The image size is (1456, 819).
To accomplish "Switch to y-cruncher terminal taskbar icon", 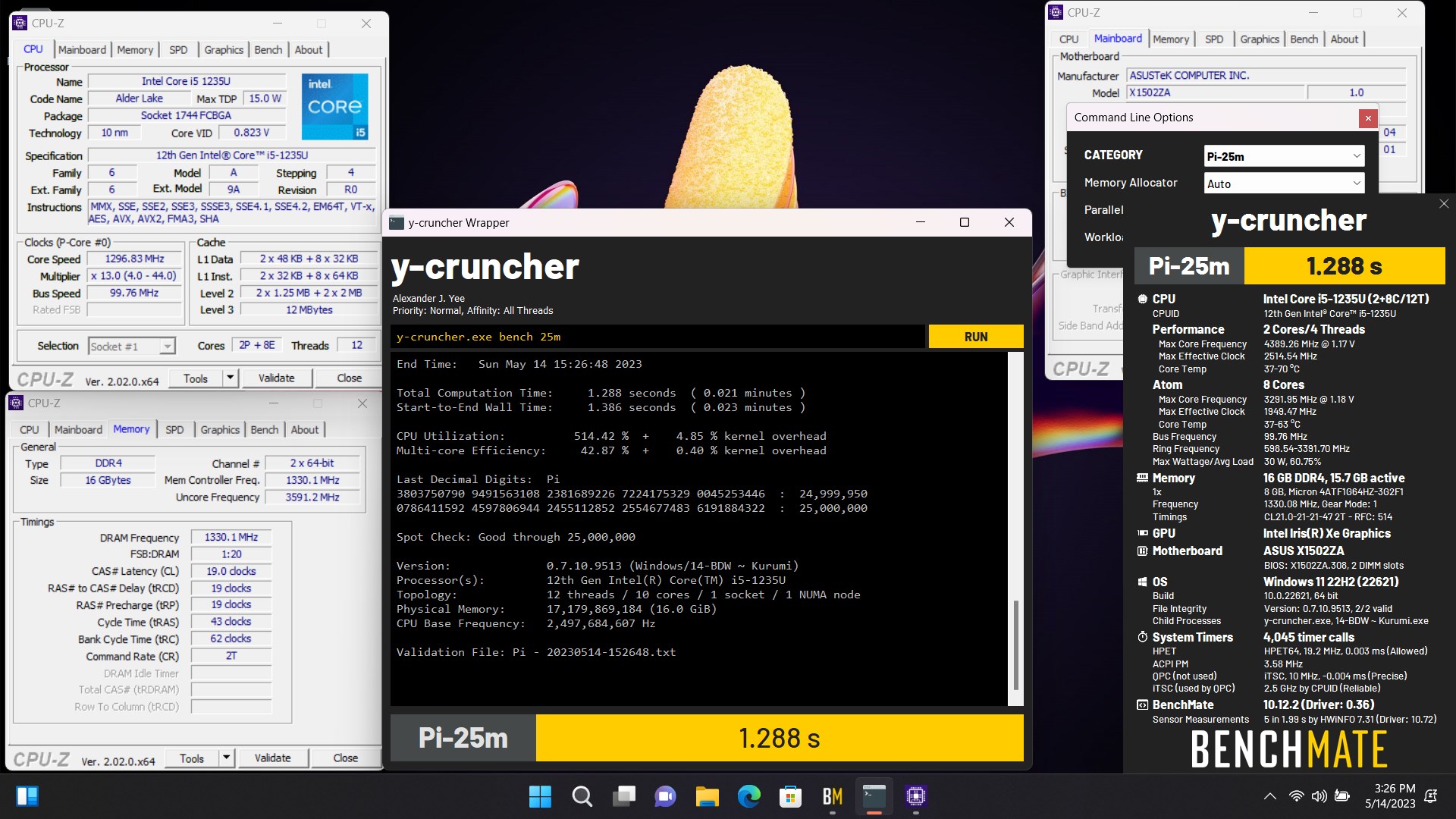I will point(874,796).
